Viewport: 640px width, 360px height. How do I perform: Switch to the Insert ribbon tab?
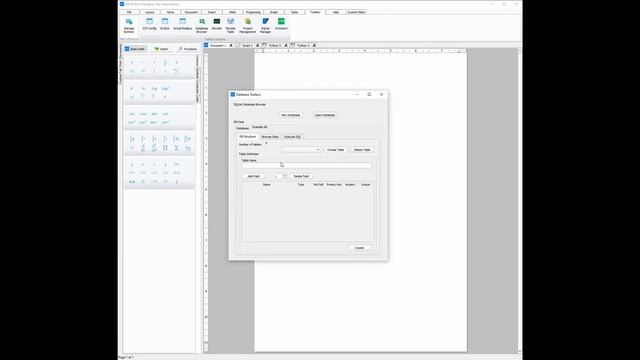pyautogui.click(x=212, y=12)
